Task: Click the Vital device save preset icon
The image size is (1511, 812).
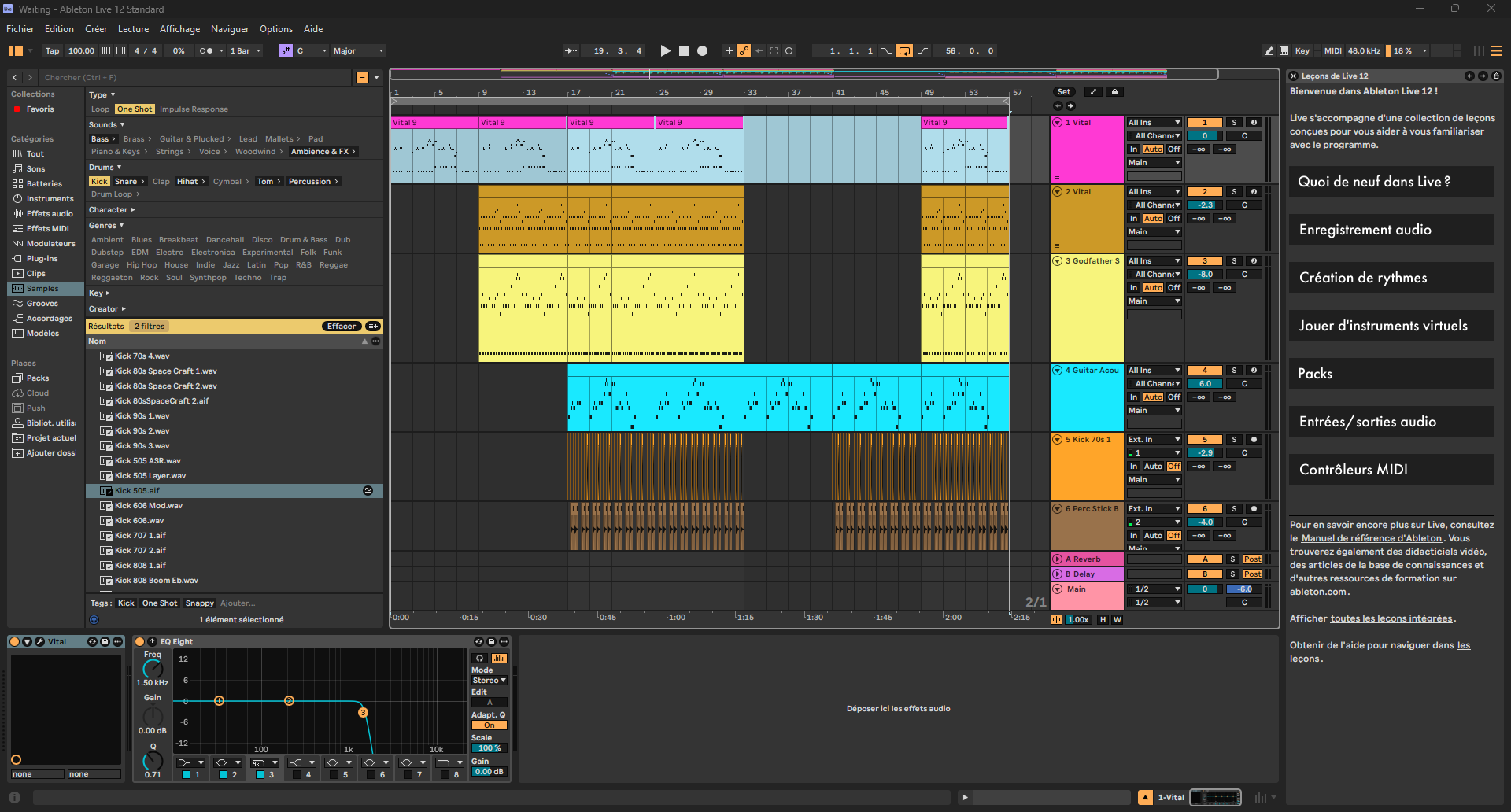Action: 105,642
